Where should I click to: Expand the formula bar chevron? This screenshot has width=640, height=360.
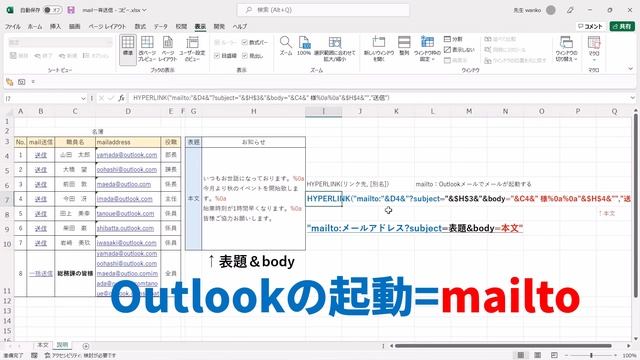point(632,98)
